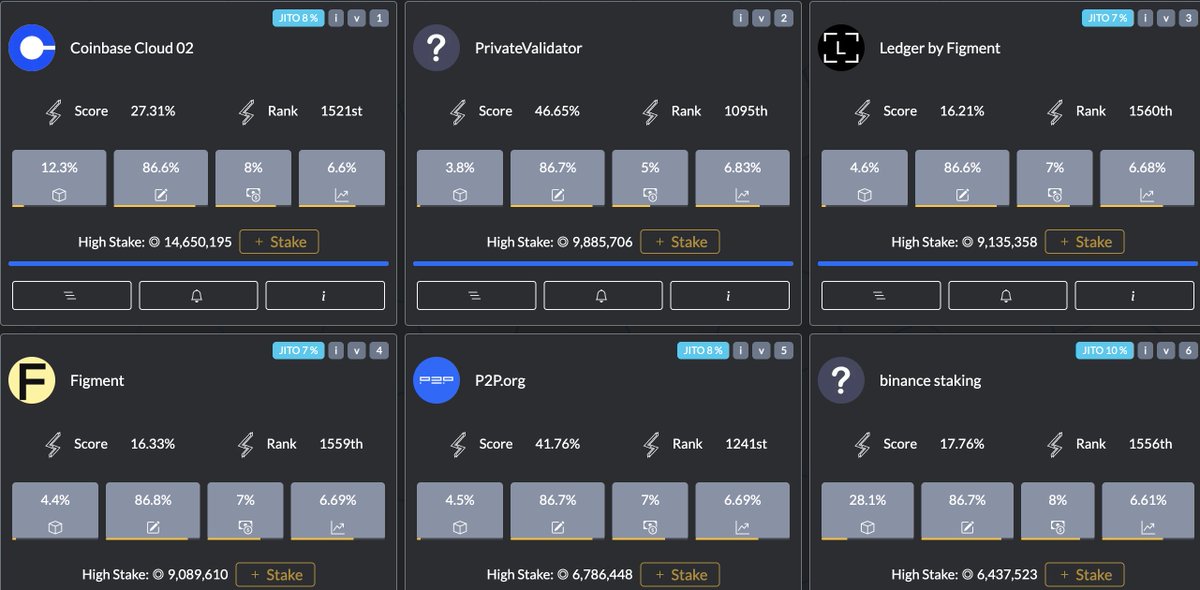Image resolution: width=1200 pixels, height=590 pixels.
Task: Click the 86.8% vote tile on Figment
Action: coord(153,511)
